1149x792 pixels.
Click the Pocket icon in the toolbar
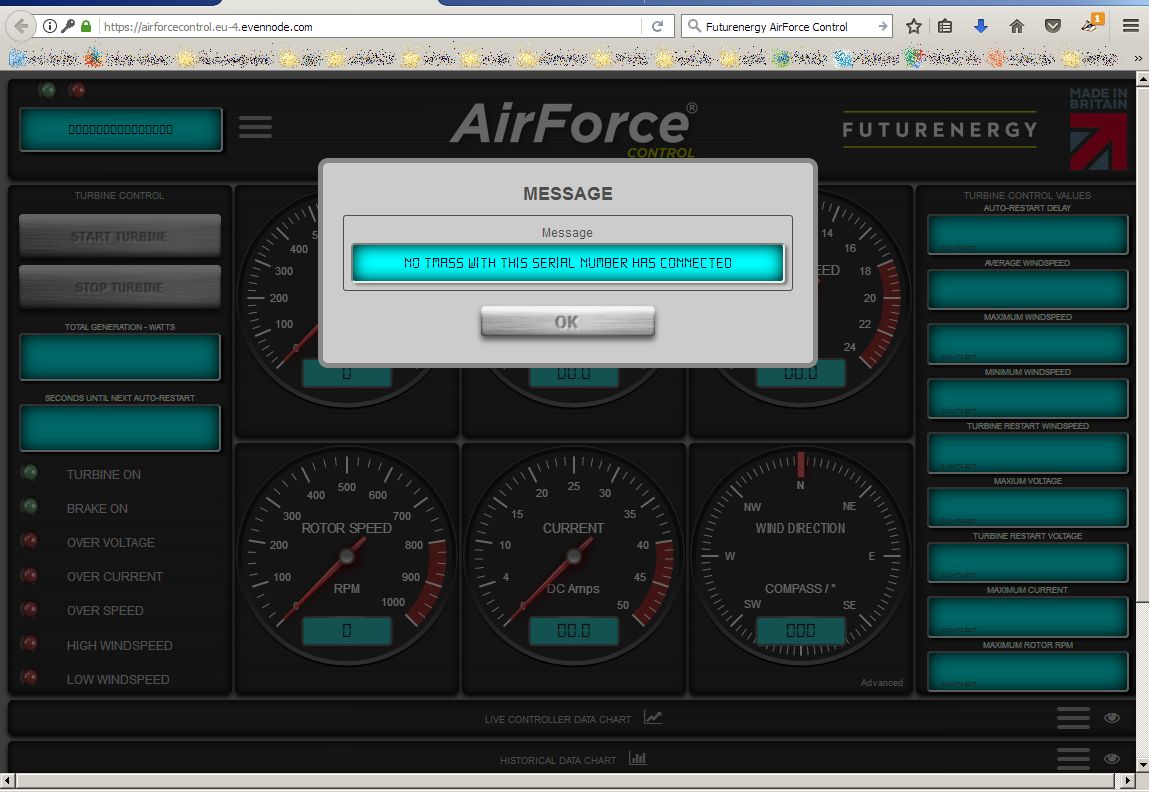pos(1053,26)
